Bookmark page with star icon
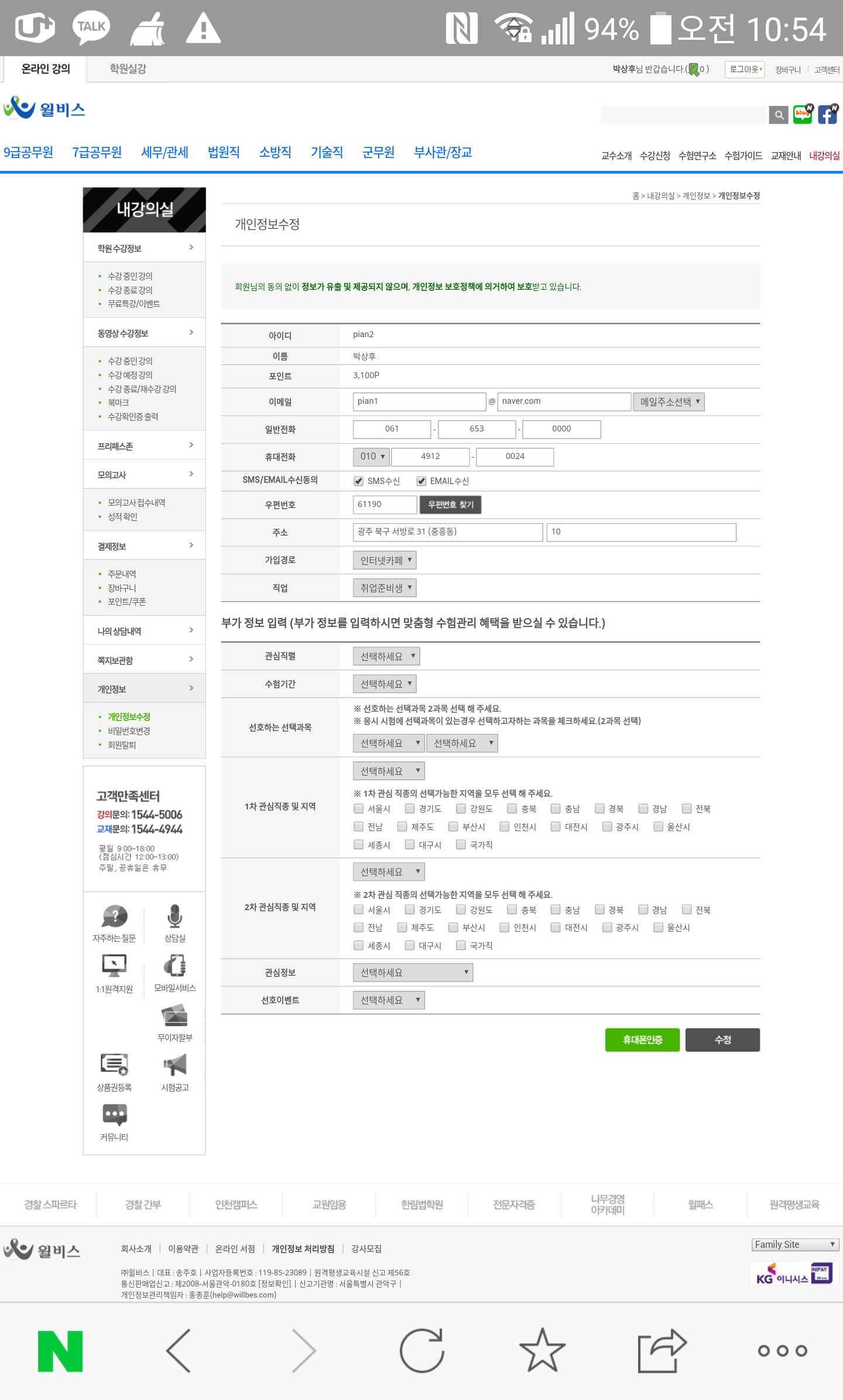 542,1350
